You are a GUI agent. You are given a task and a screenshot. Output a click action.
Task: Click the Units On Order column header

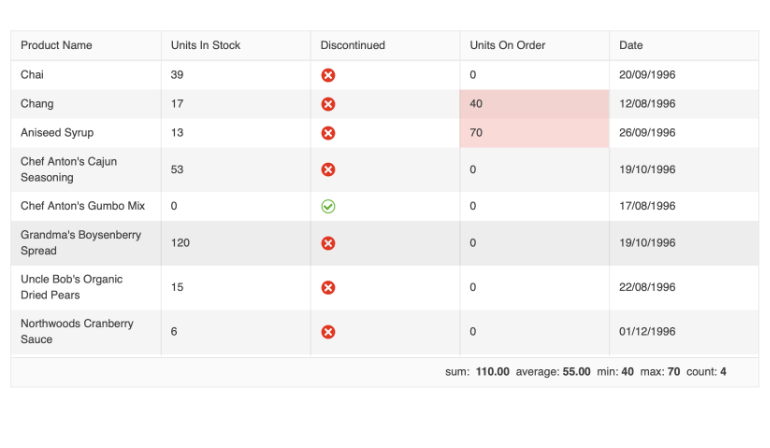point(507,45)
